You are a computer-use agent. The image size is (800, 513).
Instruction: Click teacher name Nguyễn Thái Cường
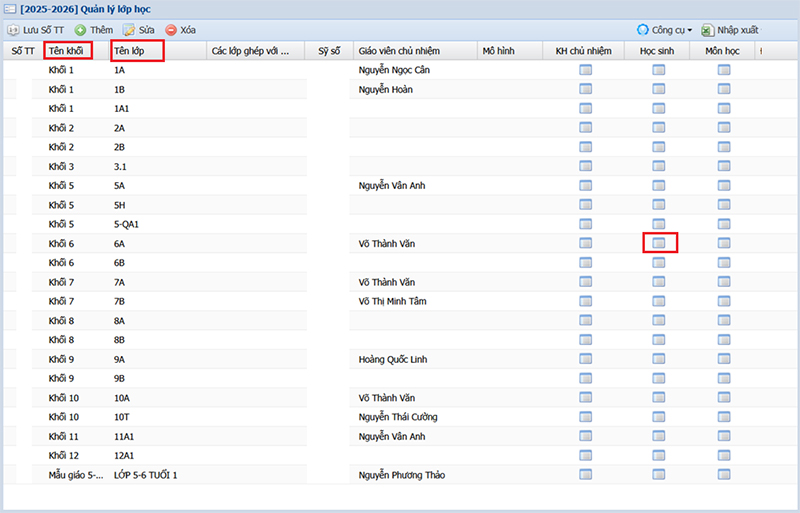[397, 417]
